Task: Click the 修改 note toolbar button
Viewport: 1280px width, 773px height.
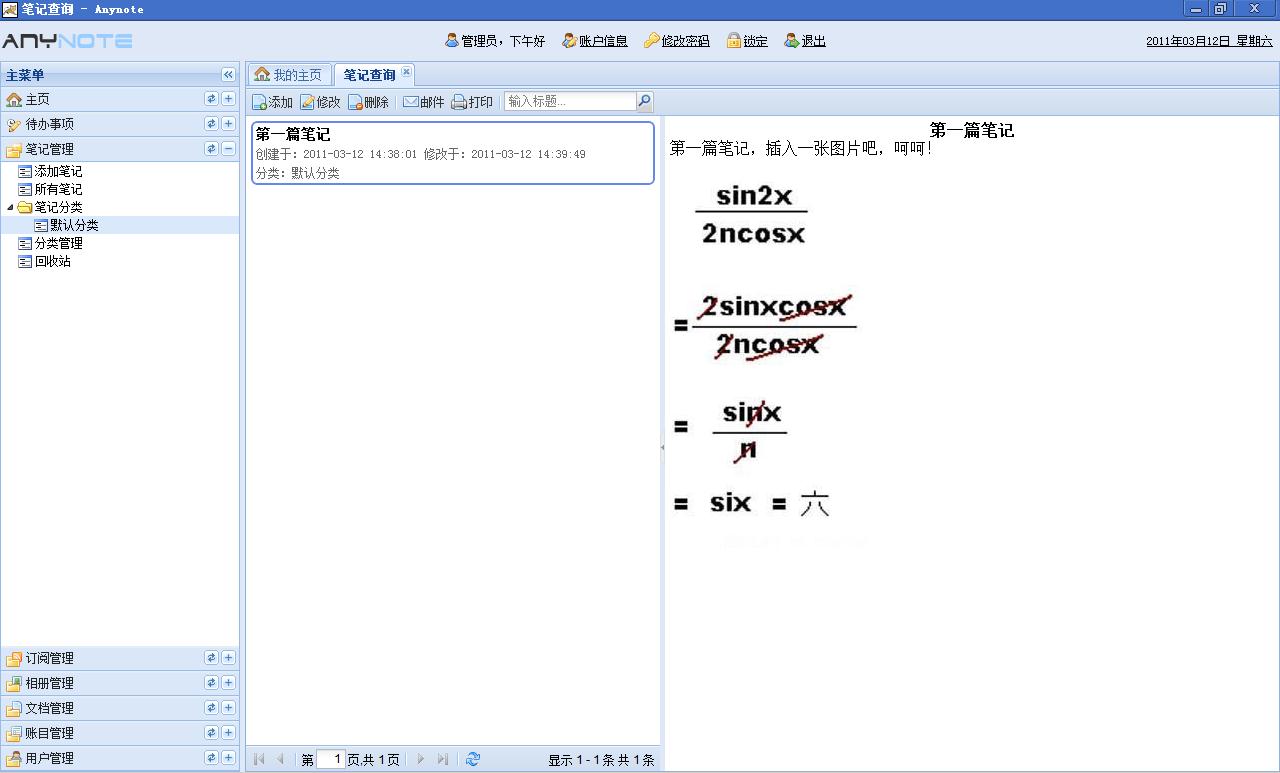Action: [320, 102]
